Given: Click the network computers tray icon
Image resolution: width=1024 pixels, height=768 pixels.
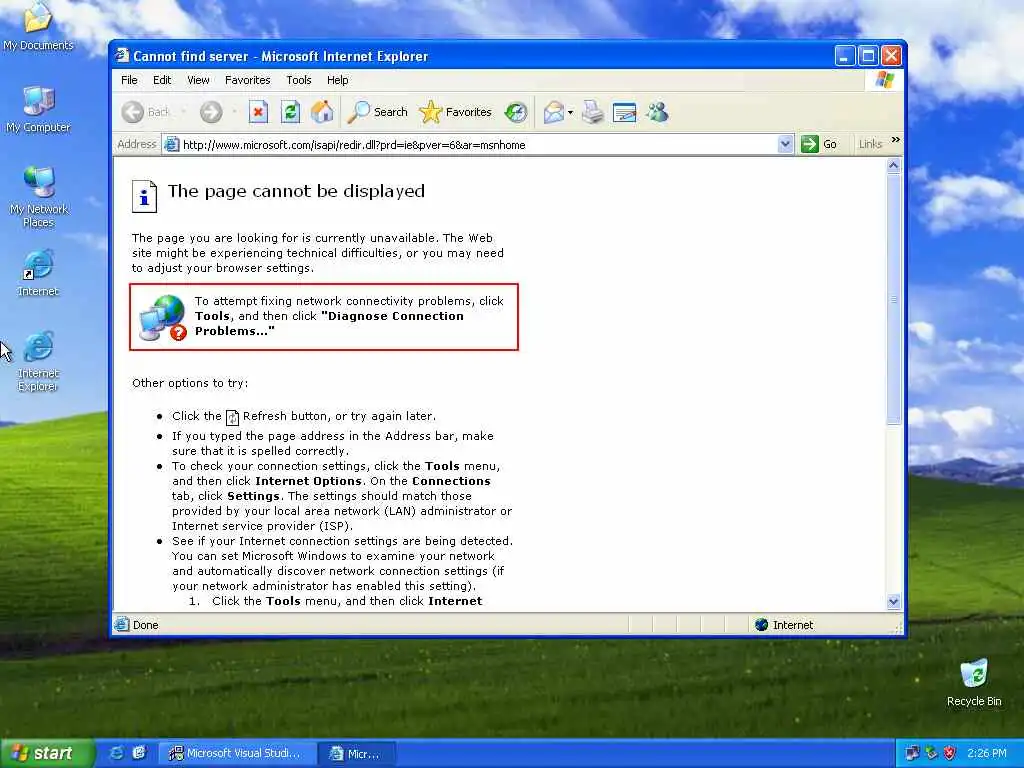Looking at the screenshot, I should click(912, 753).
